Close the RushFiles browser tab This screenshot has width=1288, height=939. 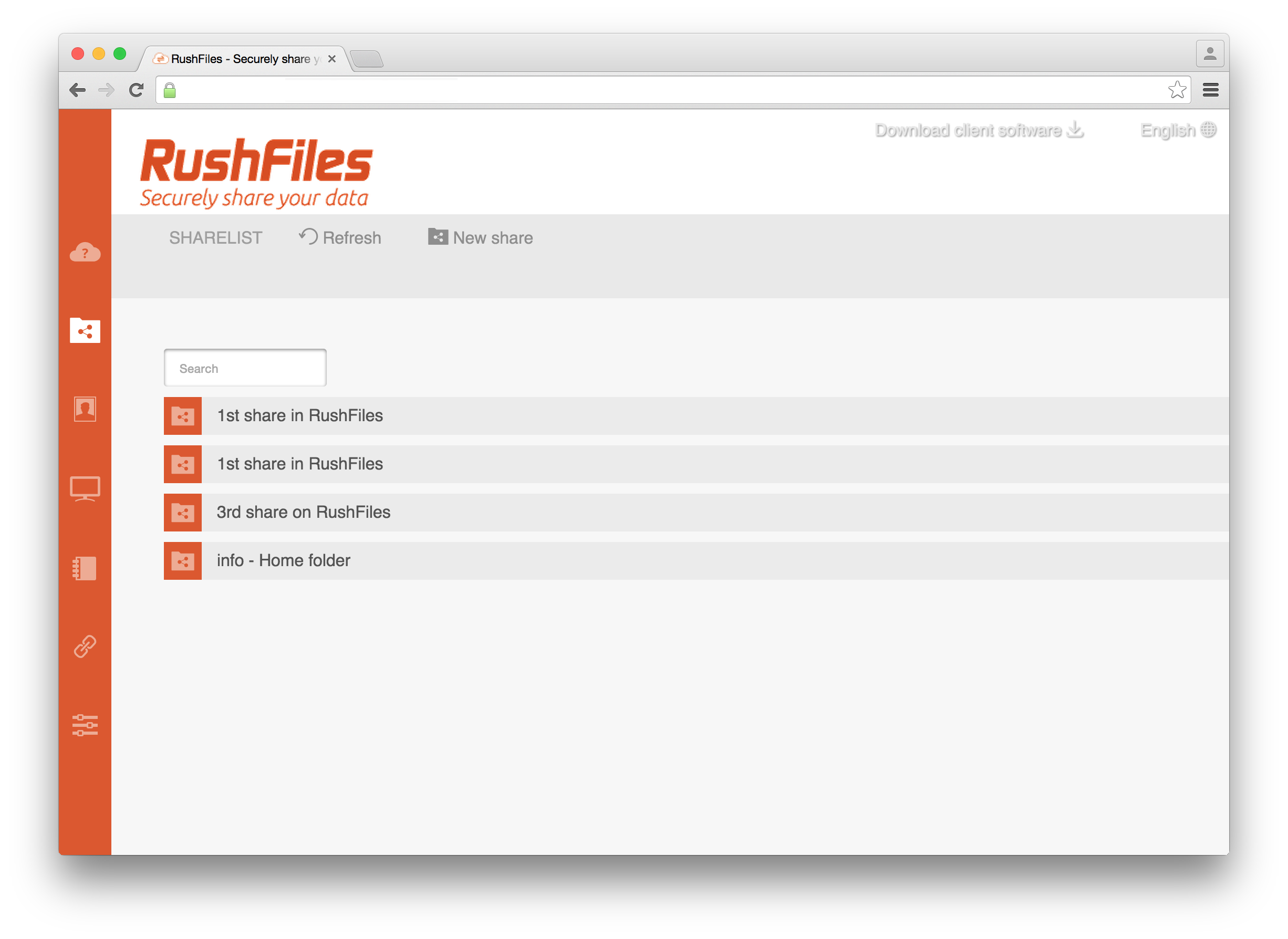[332, 58]
